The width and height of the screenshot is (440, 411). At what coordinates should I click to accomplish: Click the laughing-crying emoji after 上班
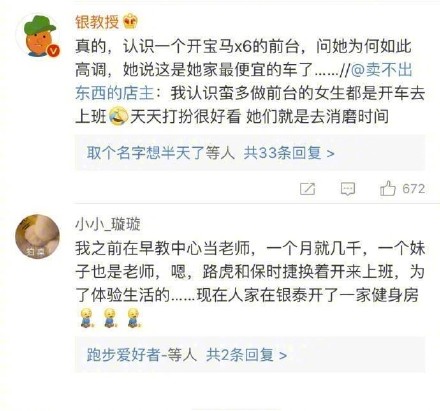click(x=118, y=116)
